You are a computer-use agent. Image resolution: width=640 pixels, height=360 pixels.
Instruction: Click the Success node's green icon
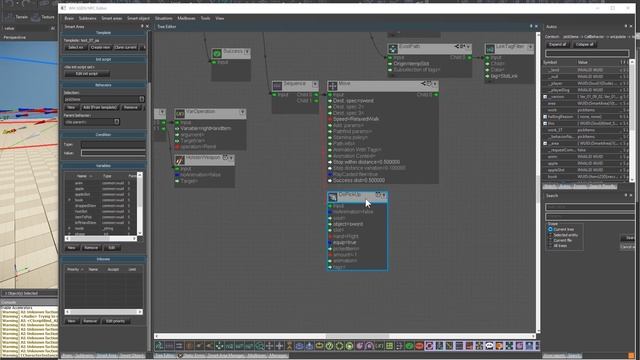tap(217, 53)
